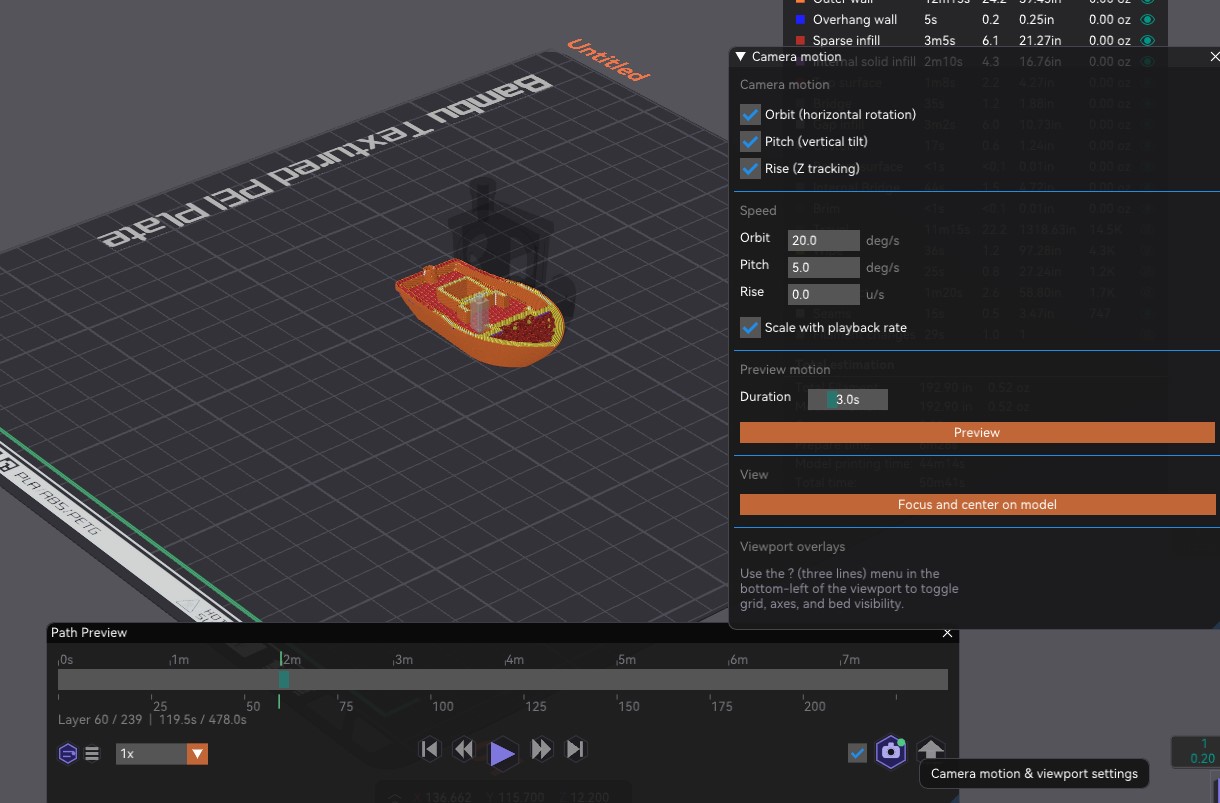
Task: Toggle Orbit (horizontal rotation) checkbox
Action: 750,114
